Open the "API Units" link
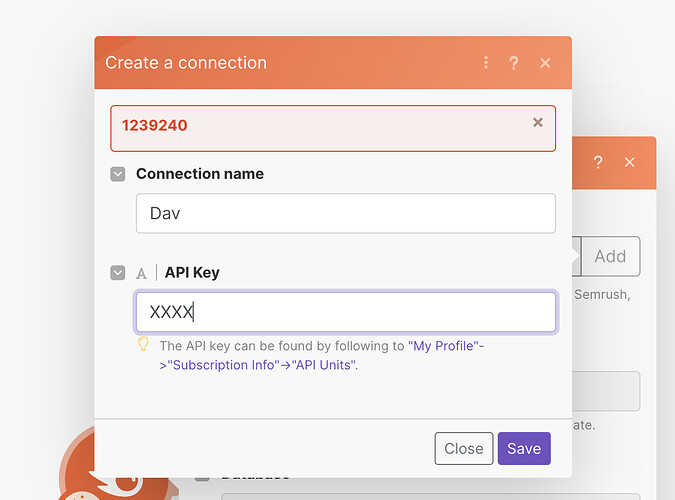 pyautogui.click(x=323, y=365)
